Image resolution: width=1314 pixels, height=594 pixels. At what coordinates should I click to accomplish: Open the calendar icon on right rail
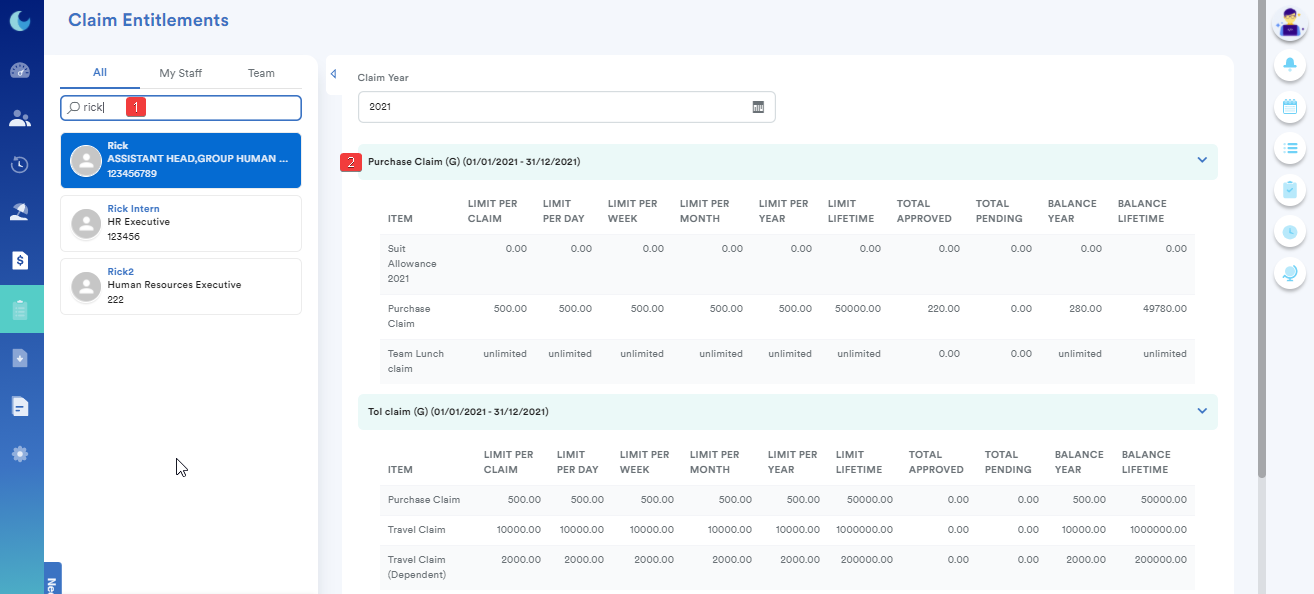pyautogui.click(x=1289, y=106)
